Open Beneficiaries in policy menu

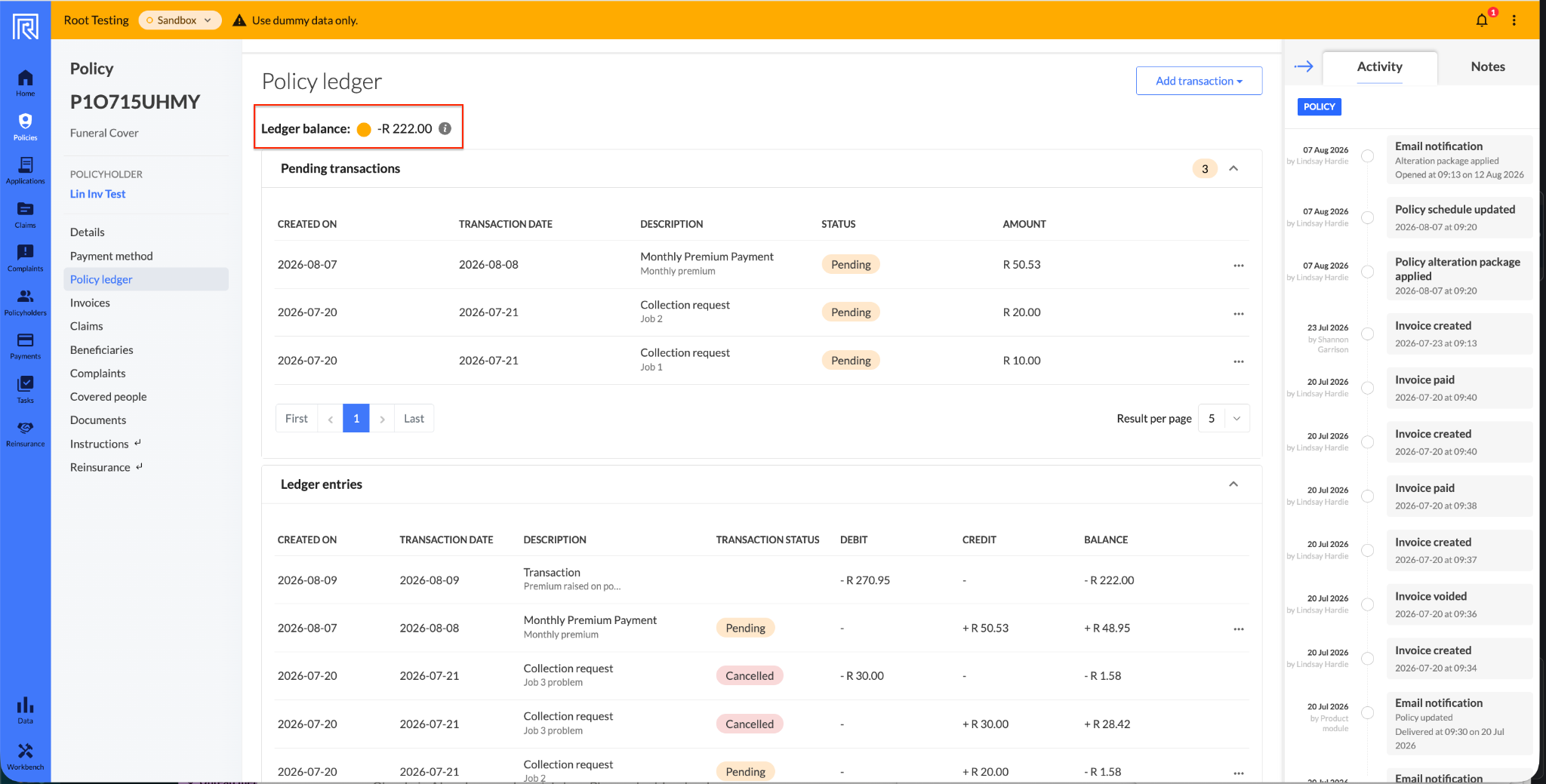[102, 350]
